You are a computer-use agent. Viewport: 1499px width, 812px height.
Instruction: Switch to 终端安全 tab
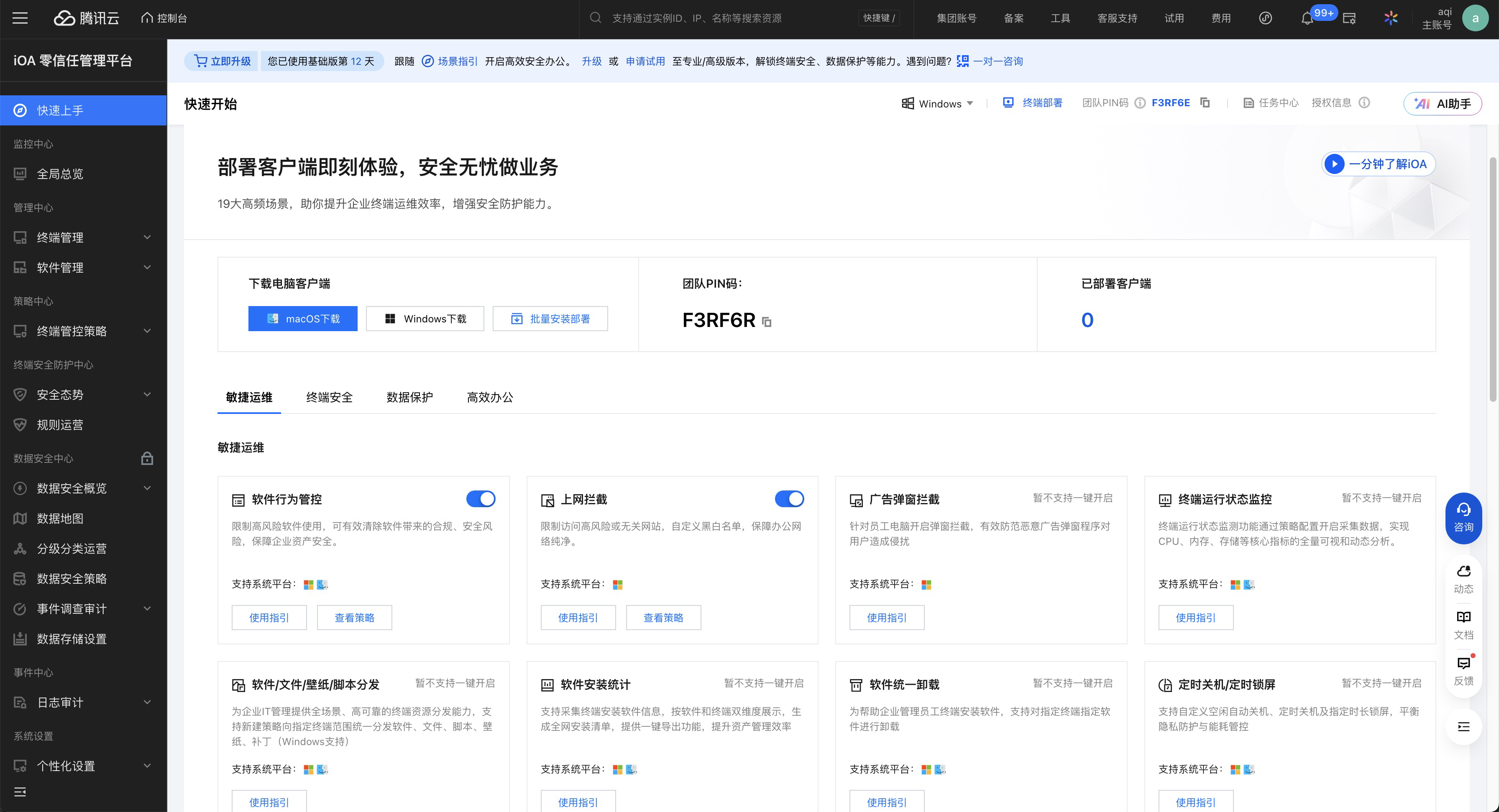coord(329,397)
